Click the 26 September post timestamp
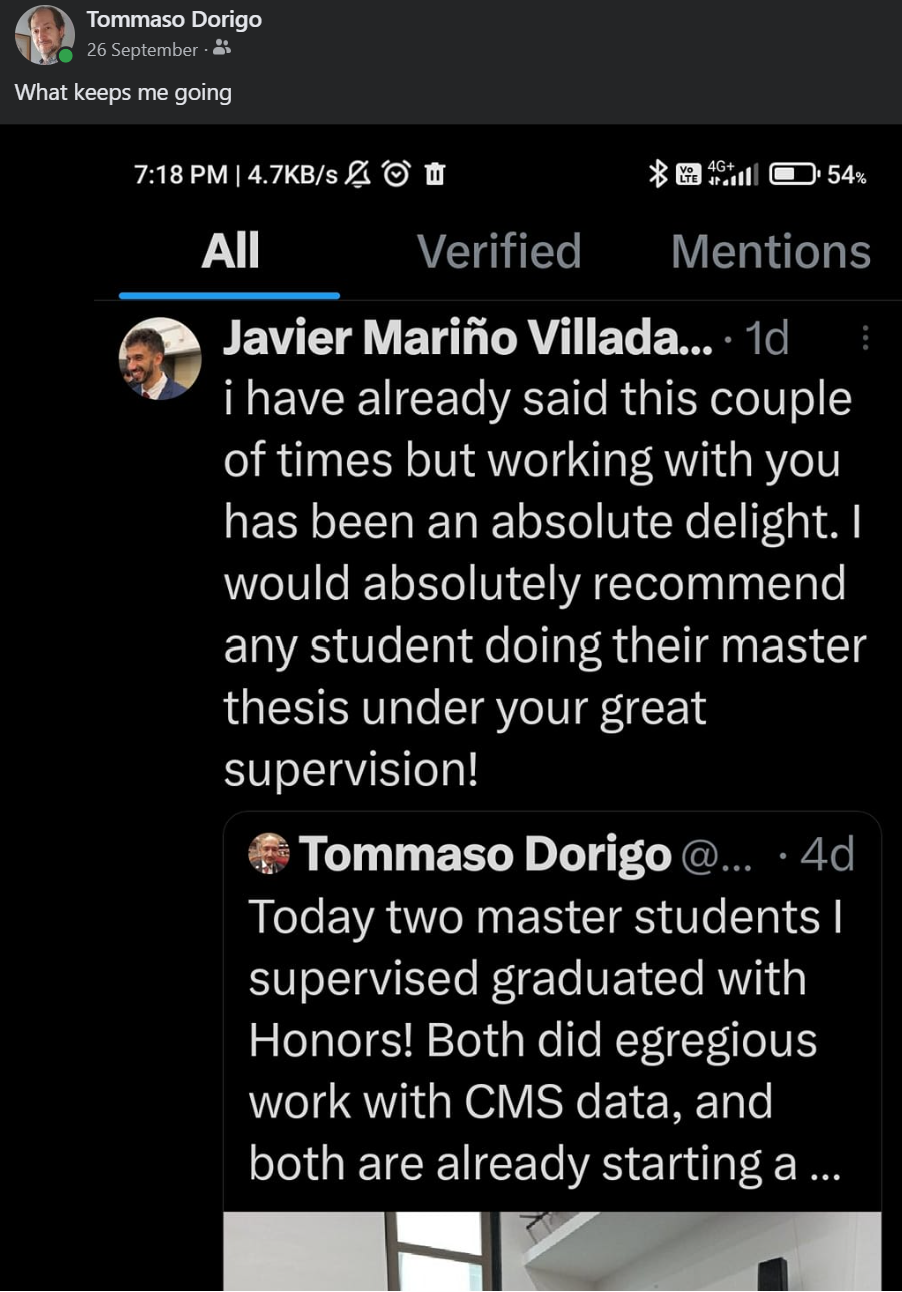 coord(142,49)
